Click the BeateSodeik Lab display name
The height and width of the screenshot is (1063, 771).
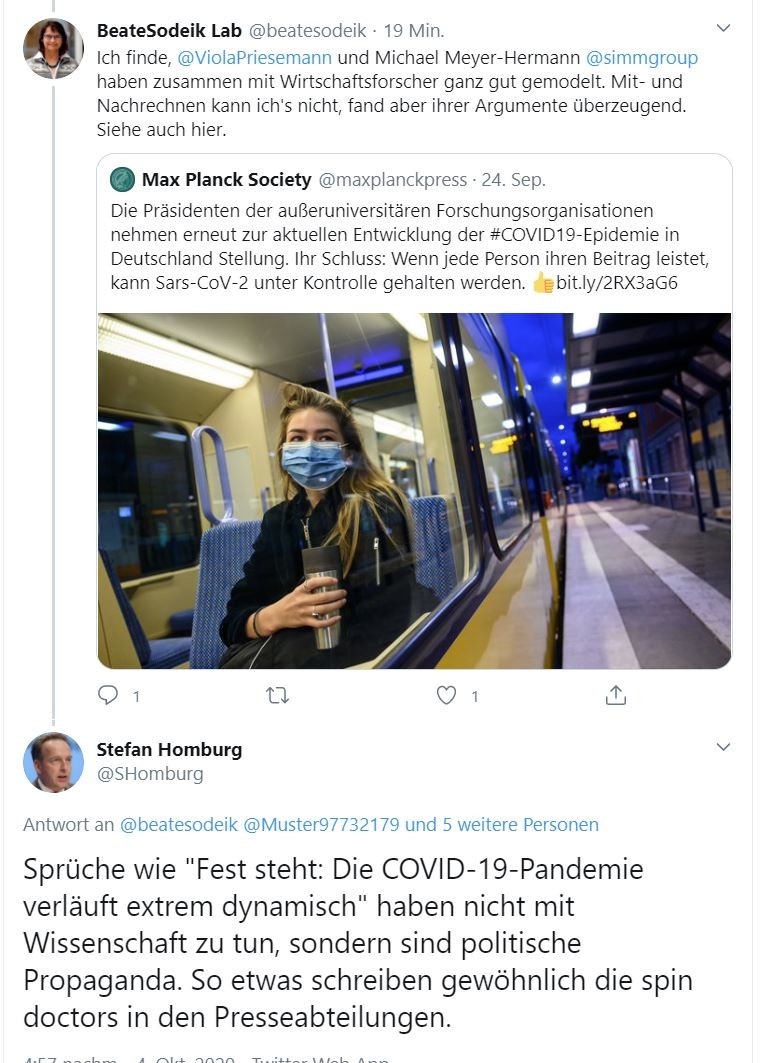point(159,31)
